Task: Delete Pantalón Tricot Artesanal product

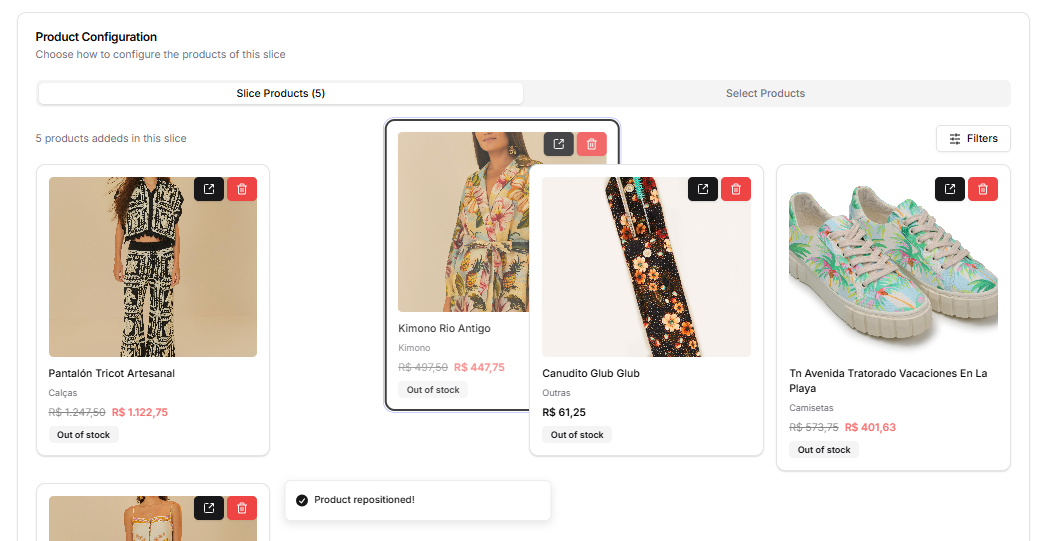Action: [242, 189]
